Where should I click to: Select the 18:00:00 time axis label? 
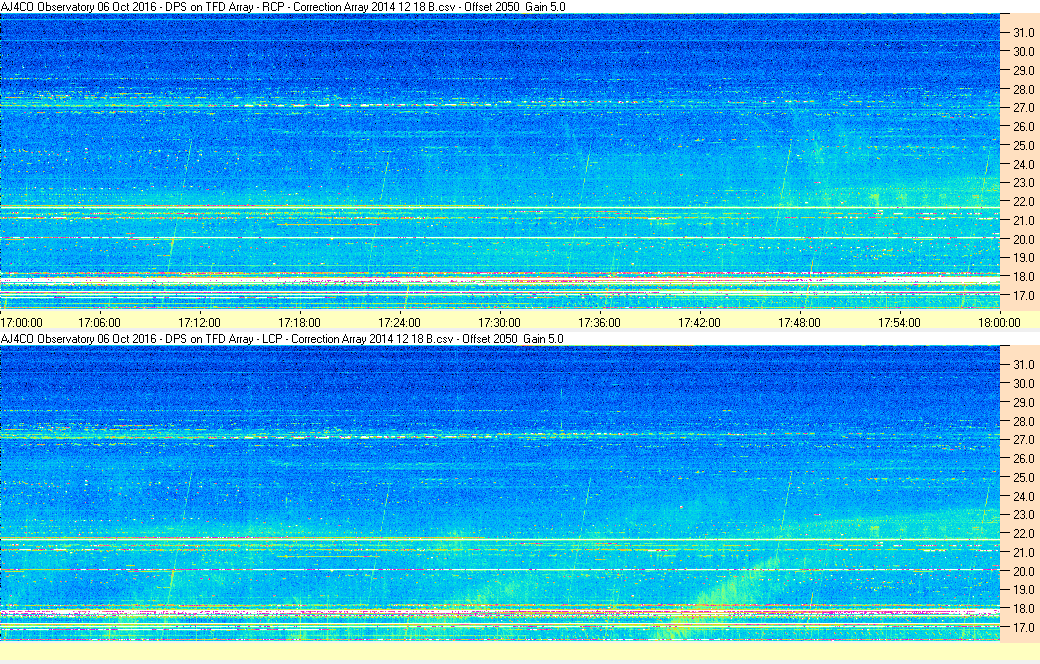click(1000, 322)
